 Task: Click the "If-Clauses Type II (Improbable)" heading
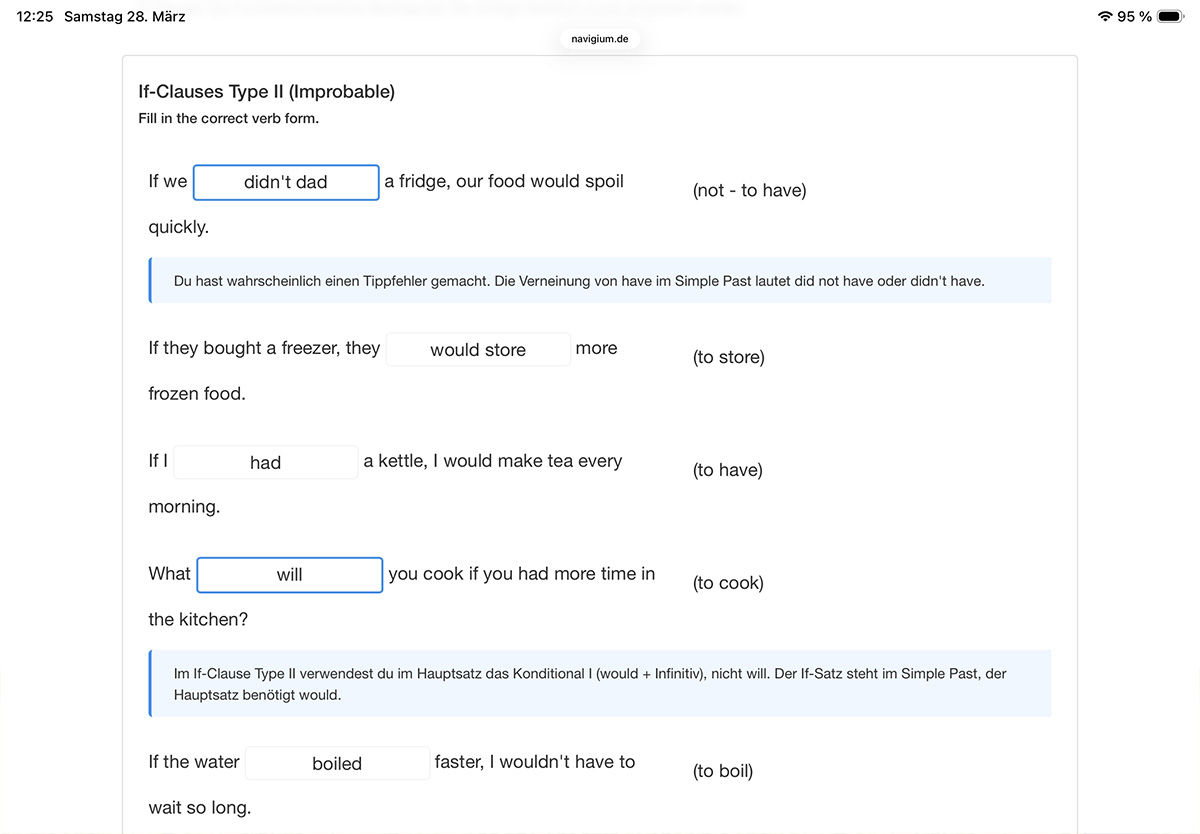(x=266, y=92)
